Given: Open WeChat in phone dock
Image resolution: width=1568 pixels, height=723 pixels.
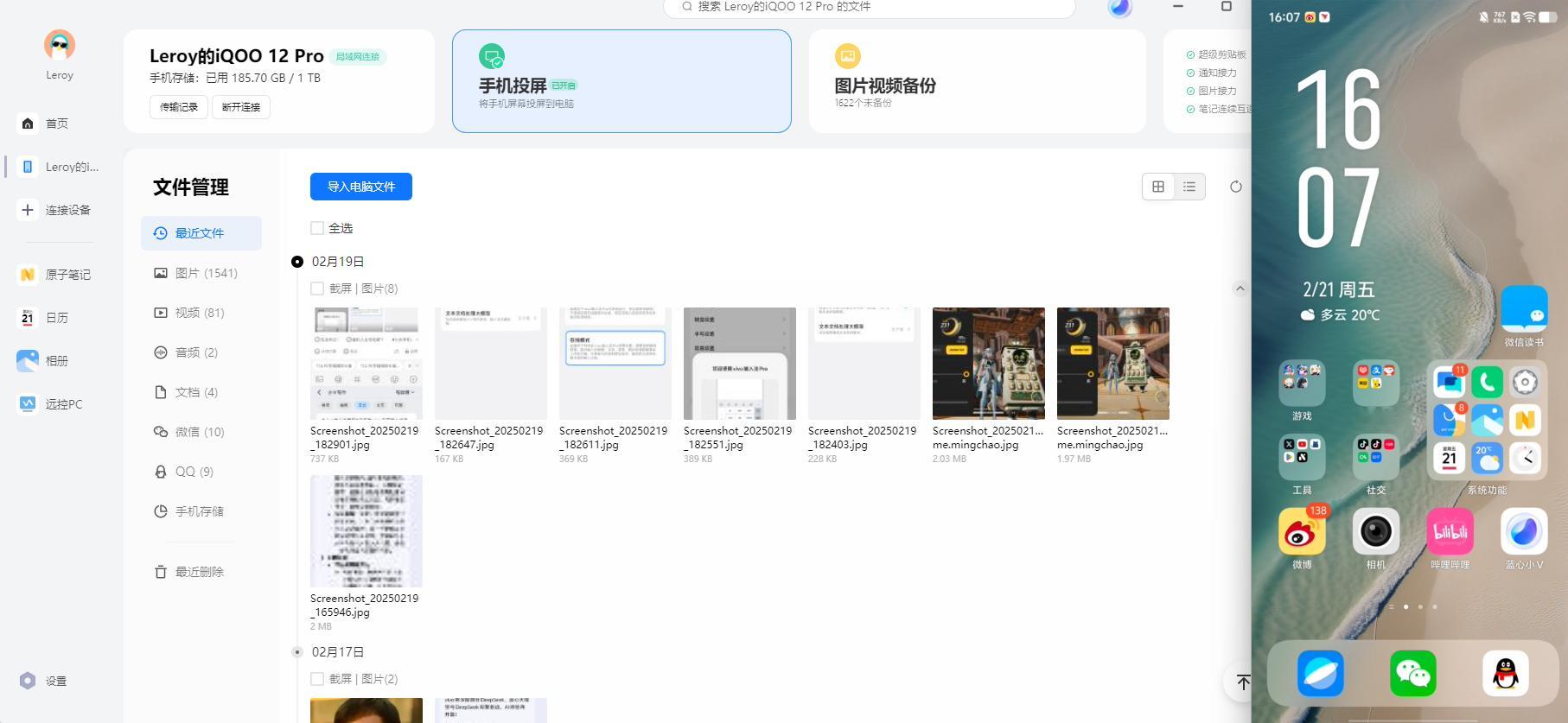Looking at the screenshot, I should pyautogui.click(x=1413, y=674).
